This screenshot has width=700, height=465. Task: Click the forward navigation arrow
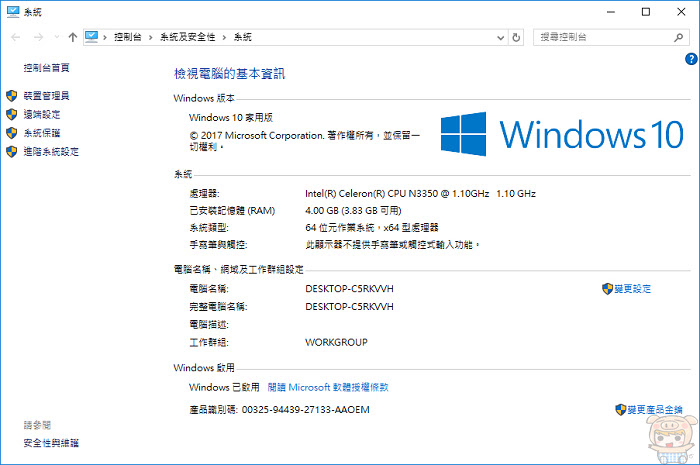38,37
